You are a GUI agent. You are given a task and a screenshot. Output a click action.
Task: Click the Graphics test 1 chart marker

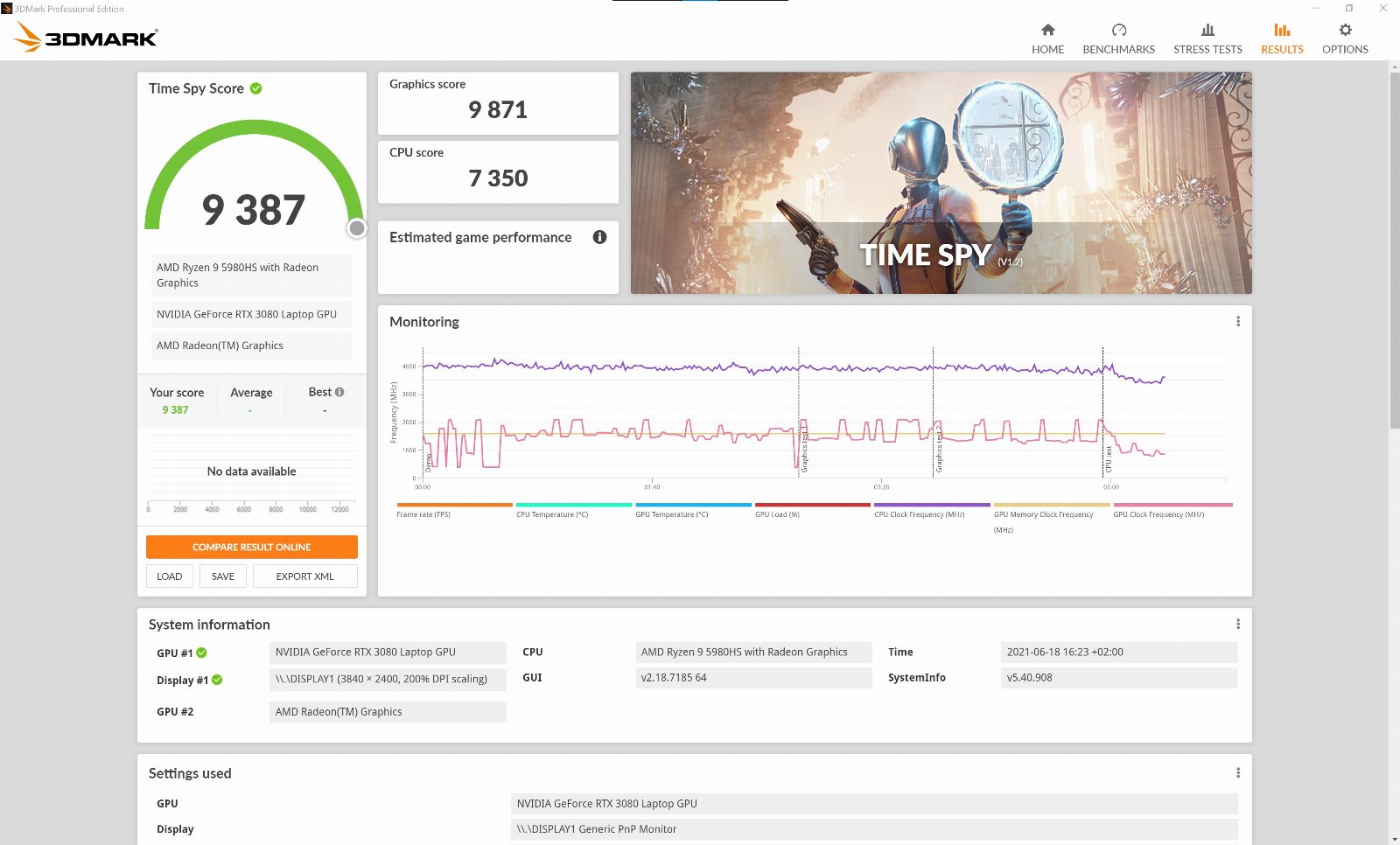[804, 450]
